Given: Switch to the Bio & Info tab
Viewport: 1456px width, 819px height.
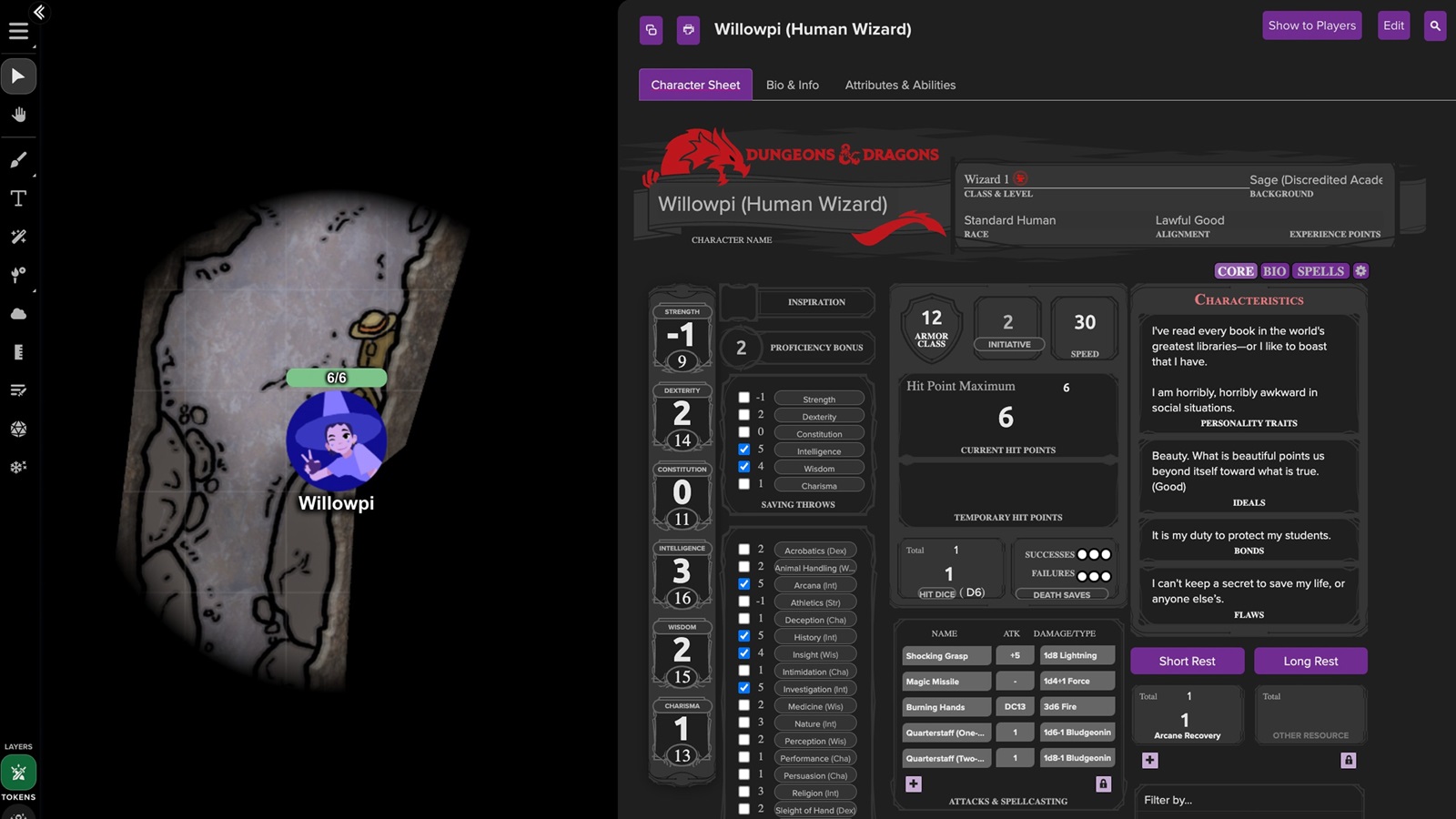Looking at the screenshot, I should coord(793,85).
